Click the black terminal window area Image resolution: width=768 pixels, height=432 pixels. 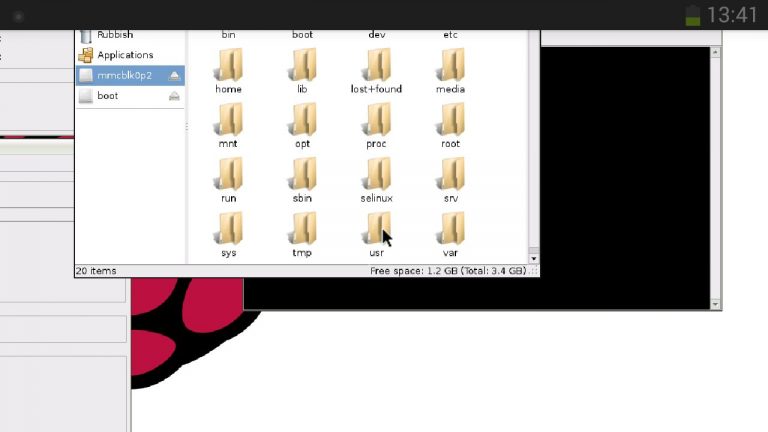[x=625, y=178]
